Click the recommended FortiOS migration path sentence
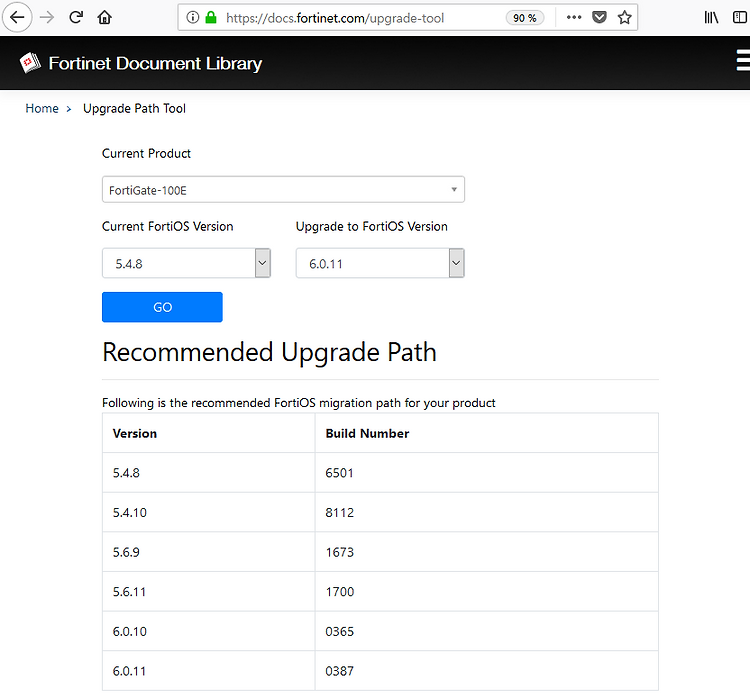Screen dimensions: 750x698 pos(298,403)
